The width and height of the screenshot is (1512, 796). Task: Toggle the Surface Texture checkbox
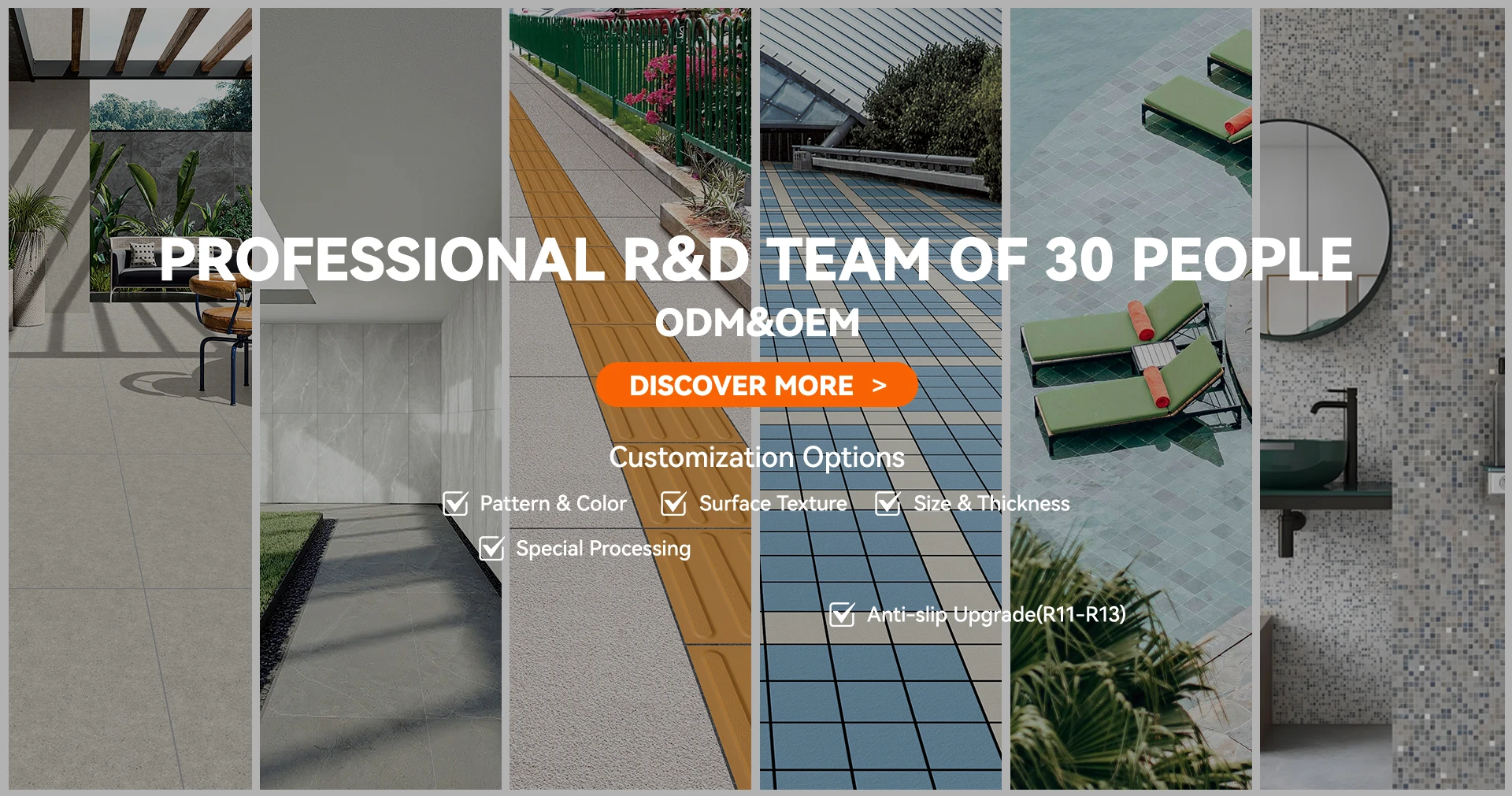pyautogui.click(x=673, y=503)
